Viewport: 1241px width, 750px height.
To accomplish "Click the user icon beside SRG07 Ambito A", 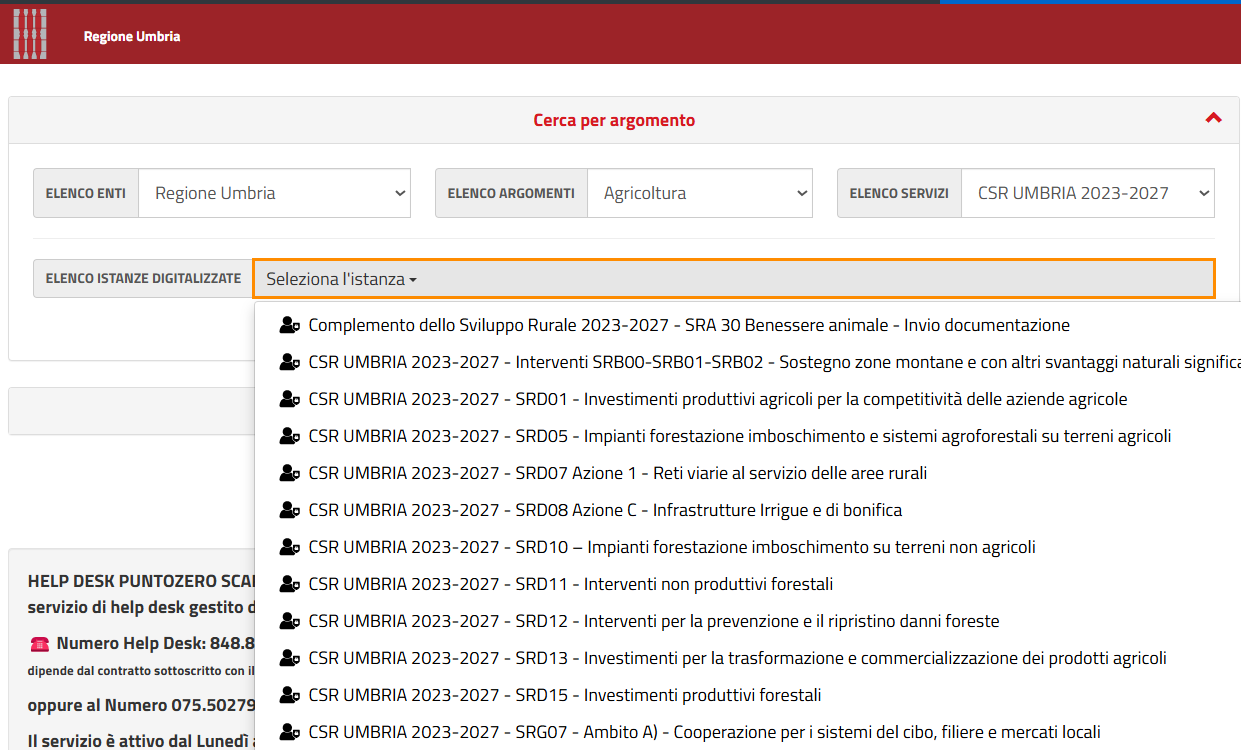I will click(x=290, y=732).
